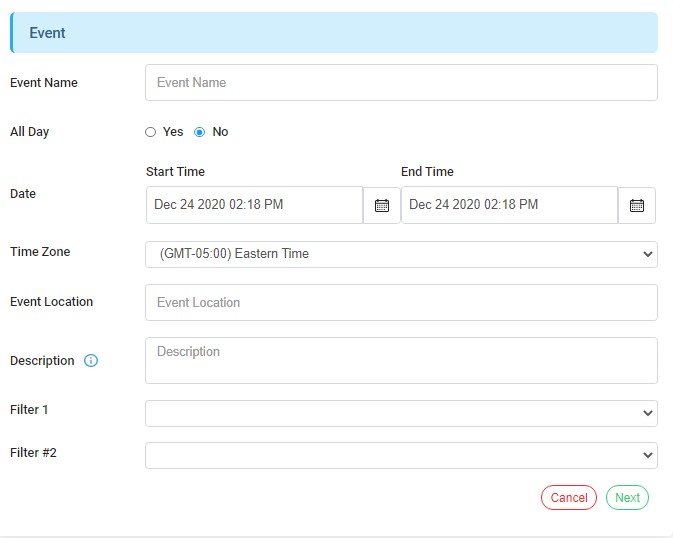Focus the Event Name input field

tap(401, 82)
